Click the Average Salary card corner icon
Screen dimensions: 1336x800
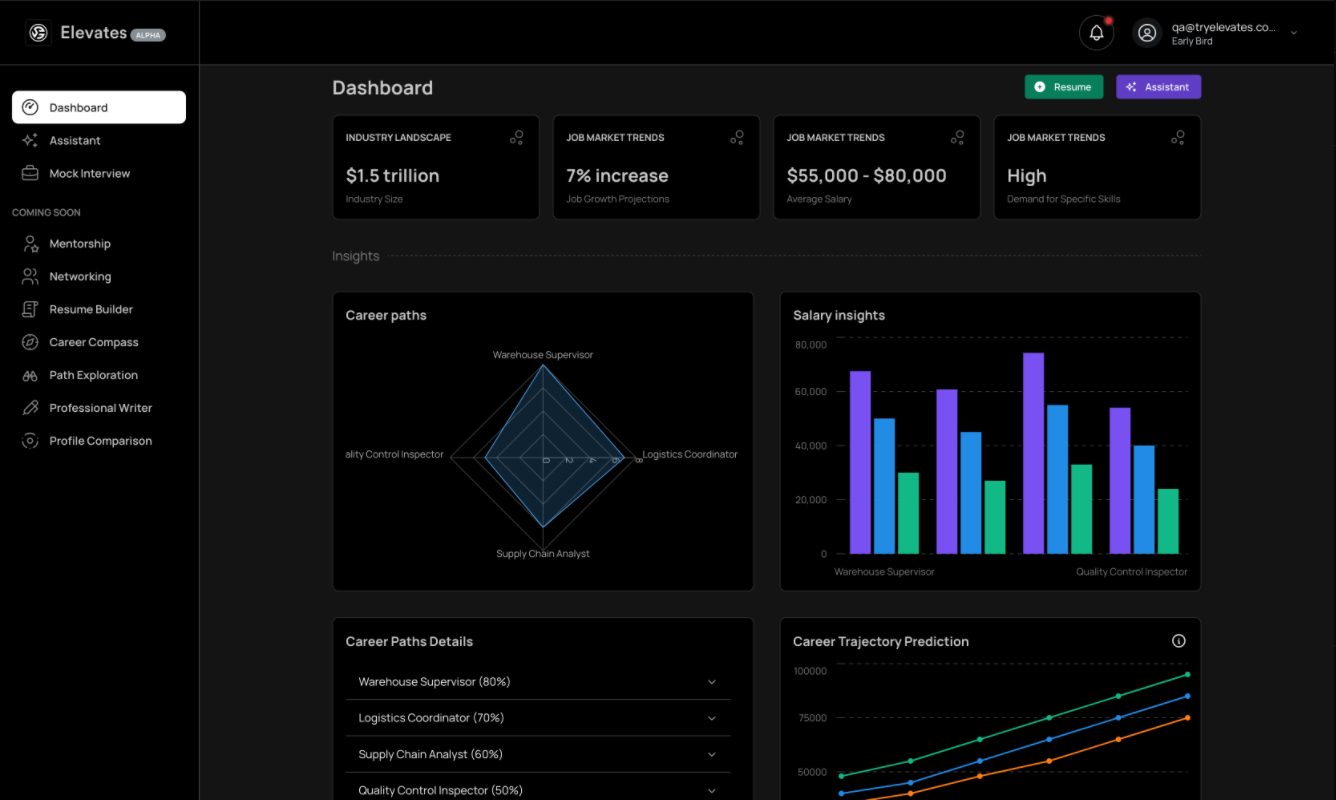coord(957,138)
